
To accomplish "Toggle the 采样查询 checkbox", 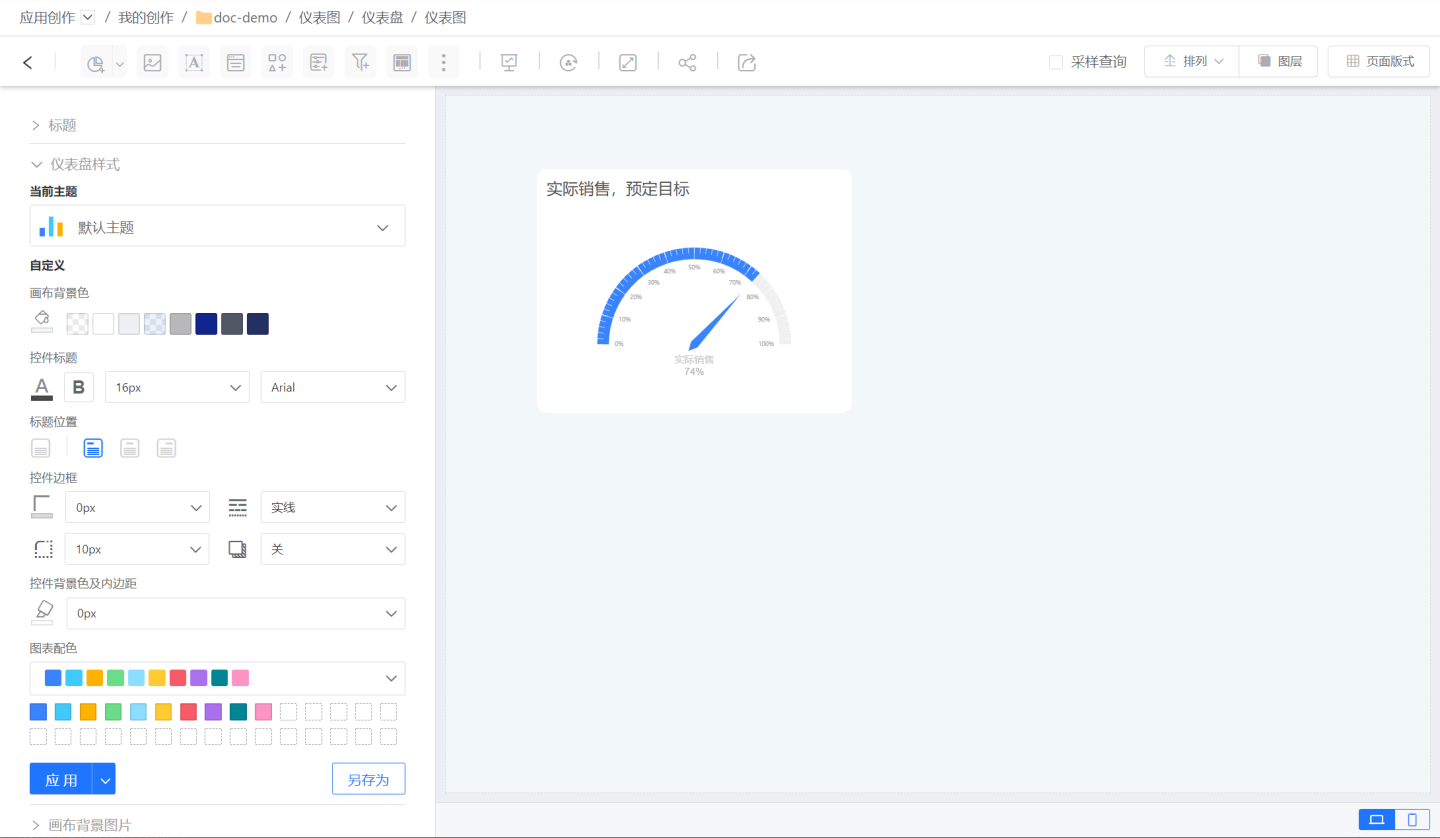I will [1056, 62].
